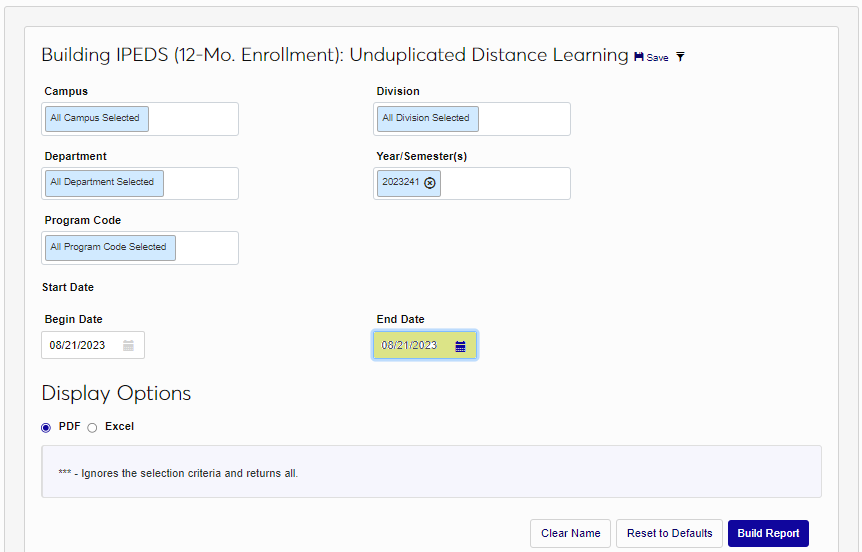
Task: Select the Excel display option
Action: [x=92, y=428]
